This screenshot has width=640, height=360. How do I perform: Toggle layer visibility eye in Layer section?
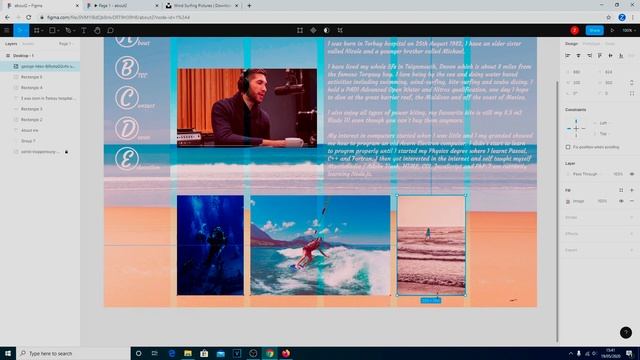coord(632,174)
